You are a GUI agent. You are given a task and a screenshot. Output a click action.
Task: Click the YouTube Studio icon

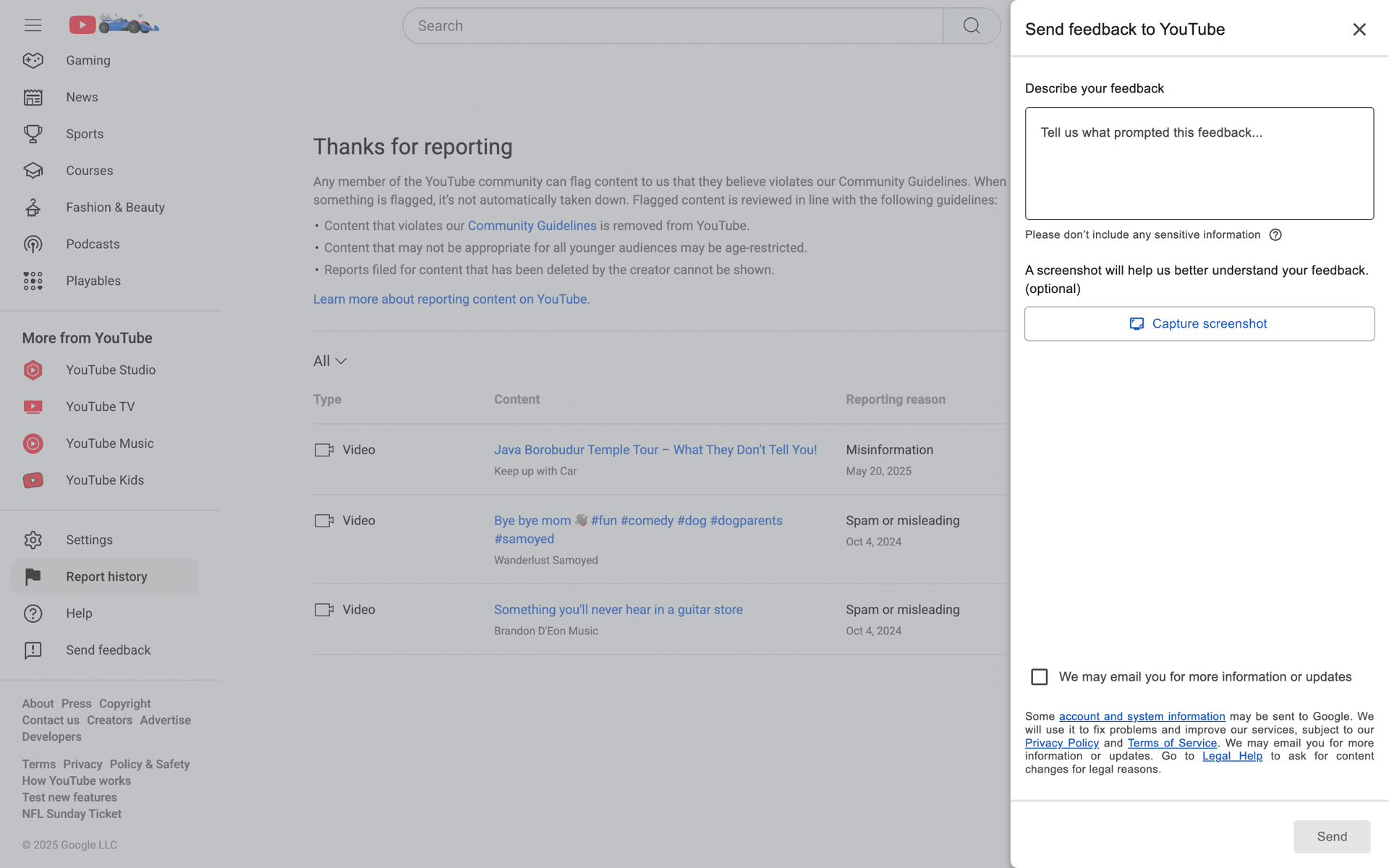[33, 370]
